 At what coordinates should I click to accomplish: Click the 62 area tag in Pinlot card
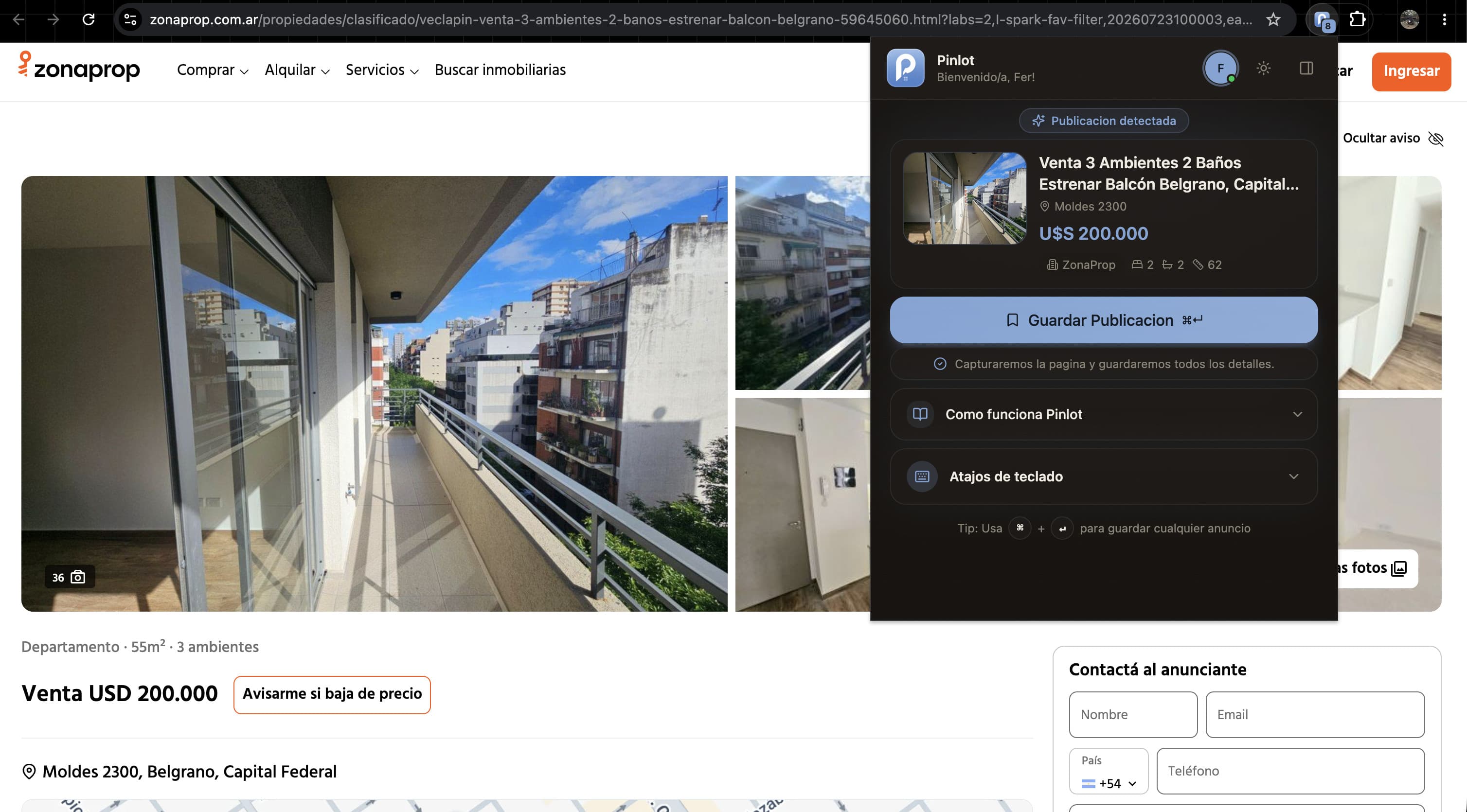pos(1207,265)
